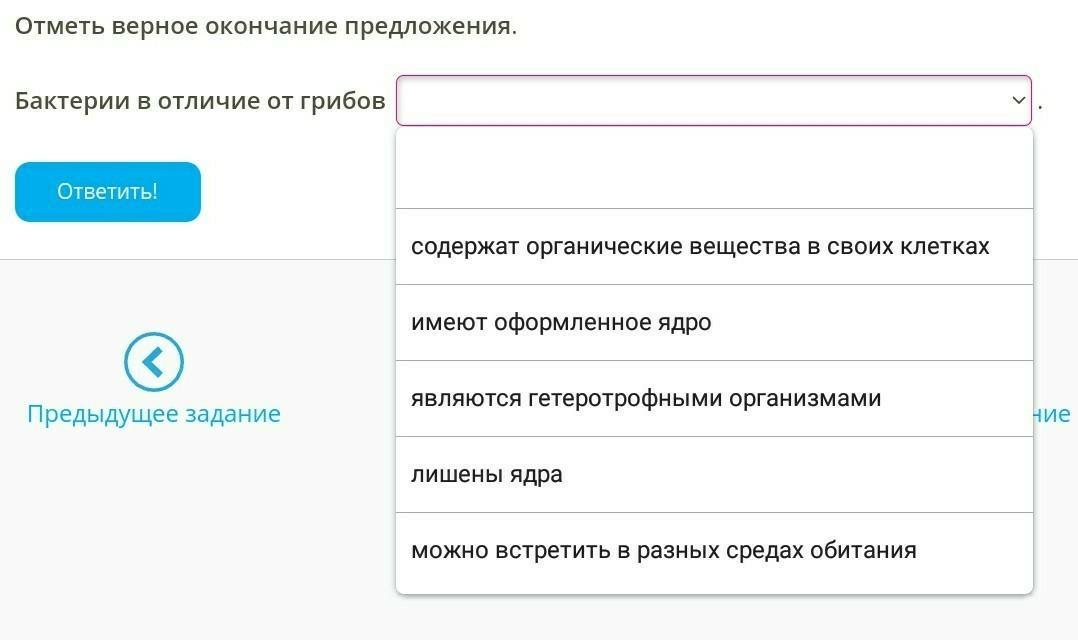Click the 'Отметь верное окончание предложения' instruction
This screenshot has width=1078, height=640.
point(266,26)
